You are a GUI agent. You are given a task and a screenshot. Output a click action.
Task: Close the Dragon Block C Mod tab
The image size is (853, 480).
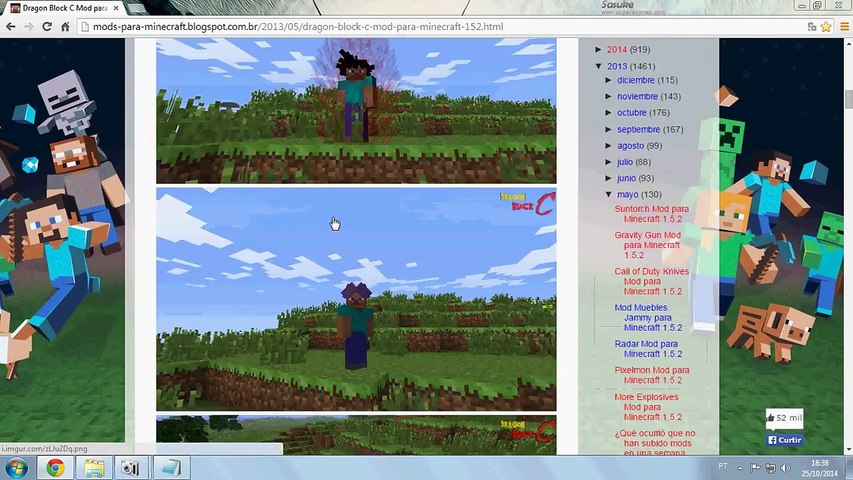(x=116, y=8)
